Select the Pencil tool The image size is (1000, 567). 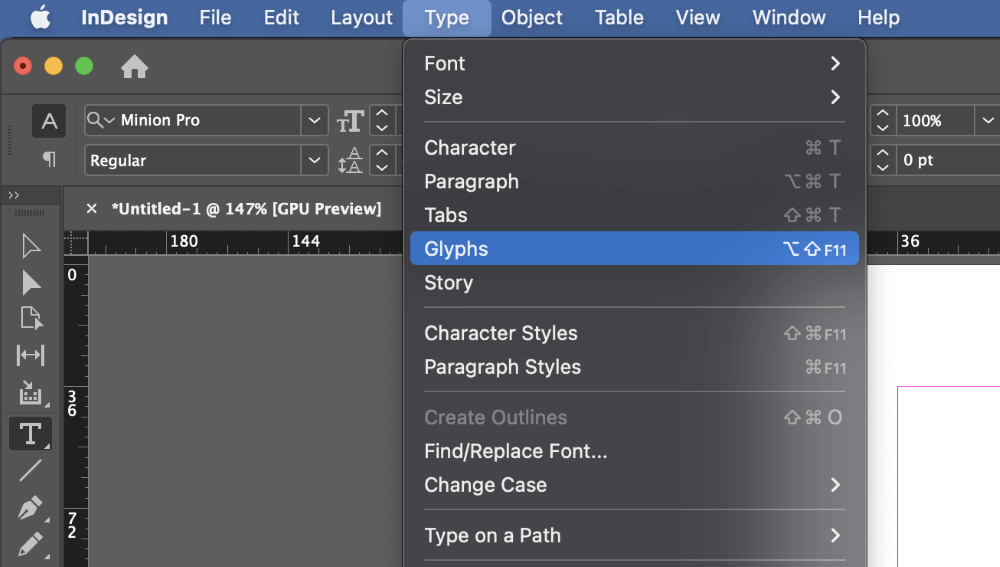(30, 545)
